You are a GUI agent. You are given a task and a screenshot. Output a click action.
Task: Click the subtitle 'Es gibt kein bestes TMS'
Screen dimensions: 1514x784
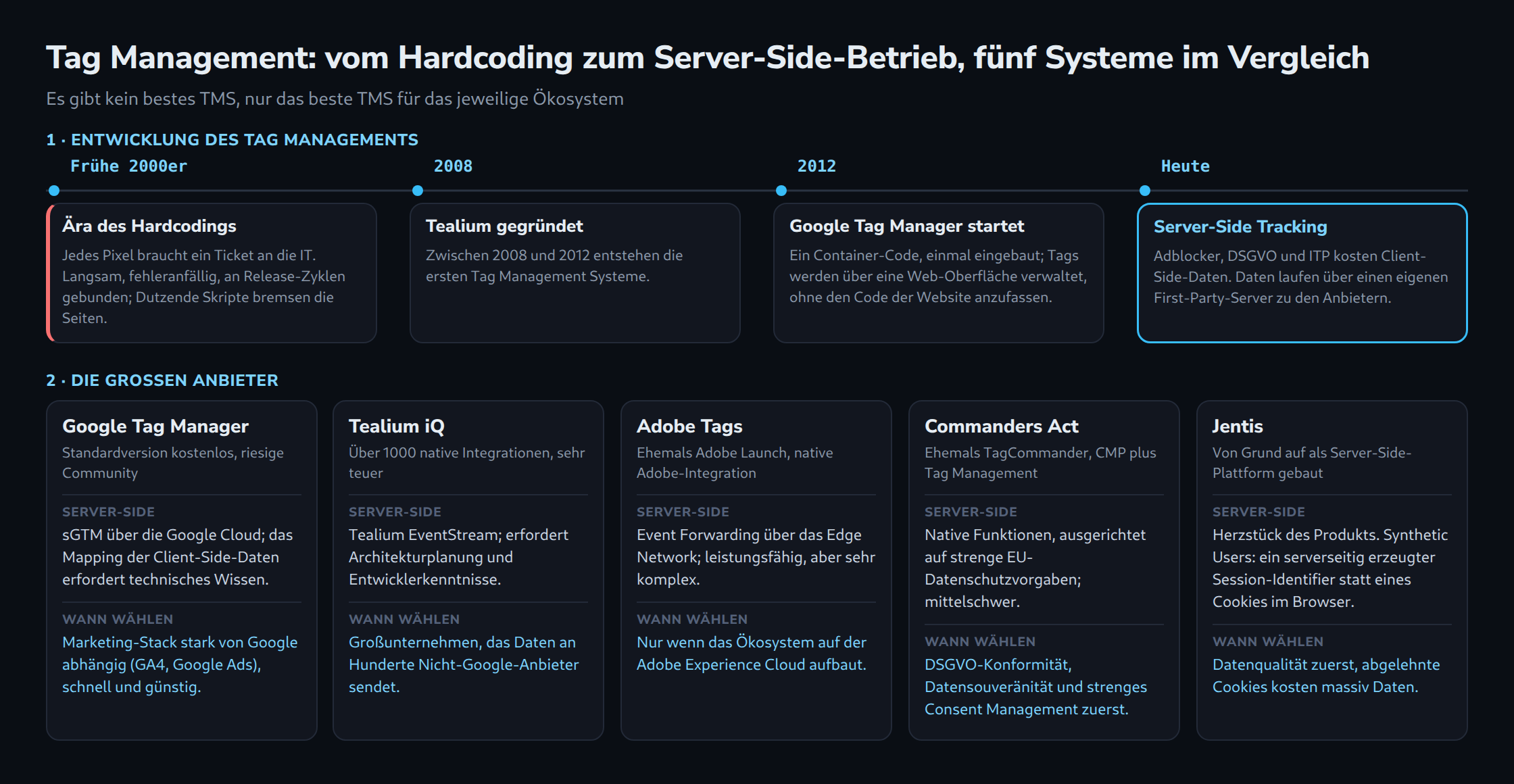pyautogui.click(x=335, y=99)
